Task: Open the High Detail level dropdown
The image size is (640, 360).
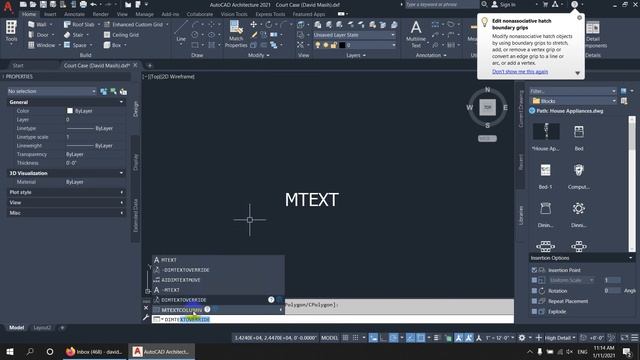Action: coord(560,338)
